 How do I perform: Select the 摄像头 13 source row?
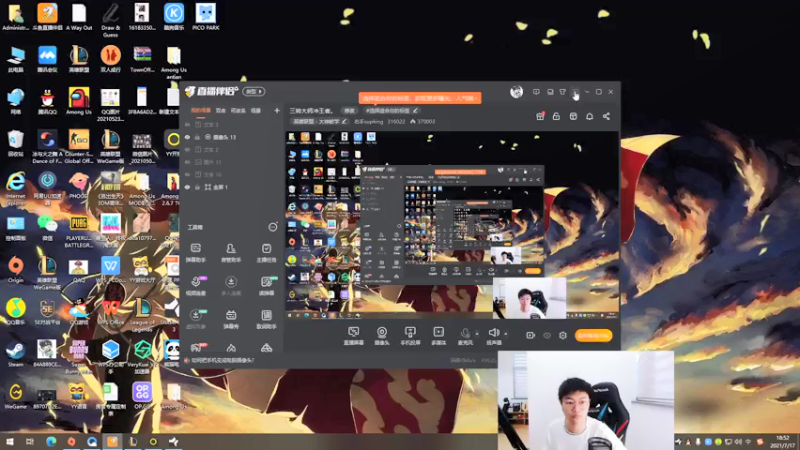pos(231,137)
